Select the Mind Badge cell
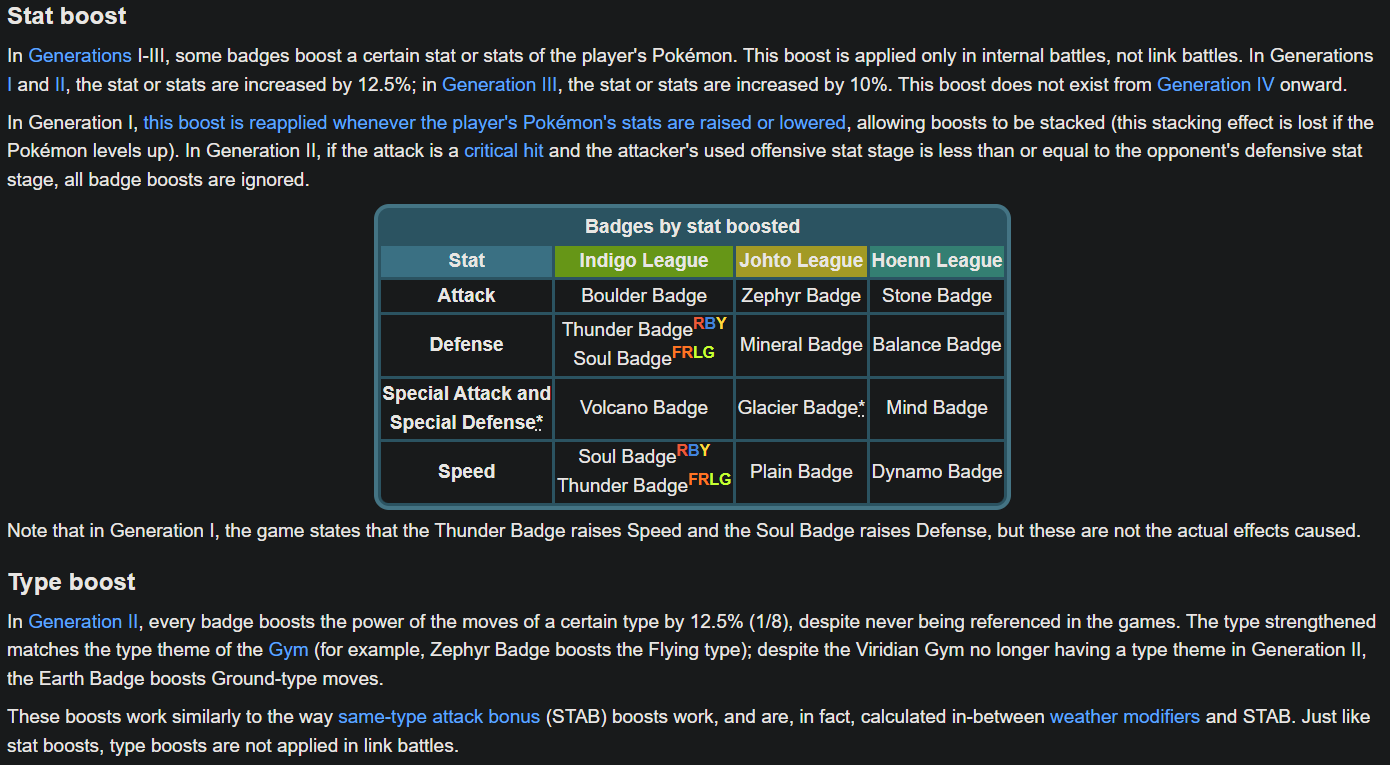 (937, 408)
